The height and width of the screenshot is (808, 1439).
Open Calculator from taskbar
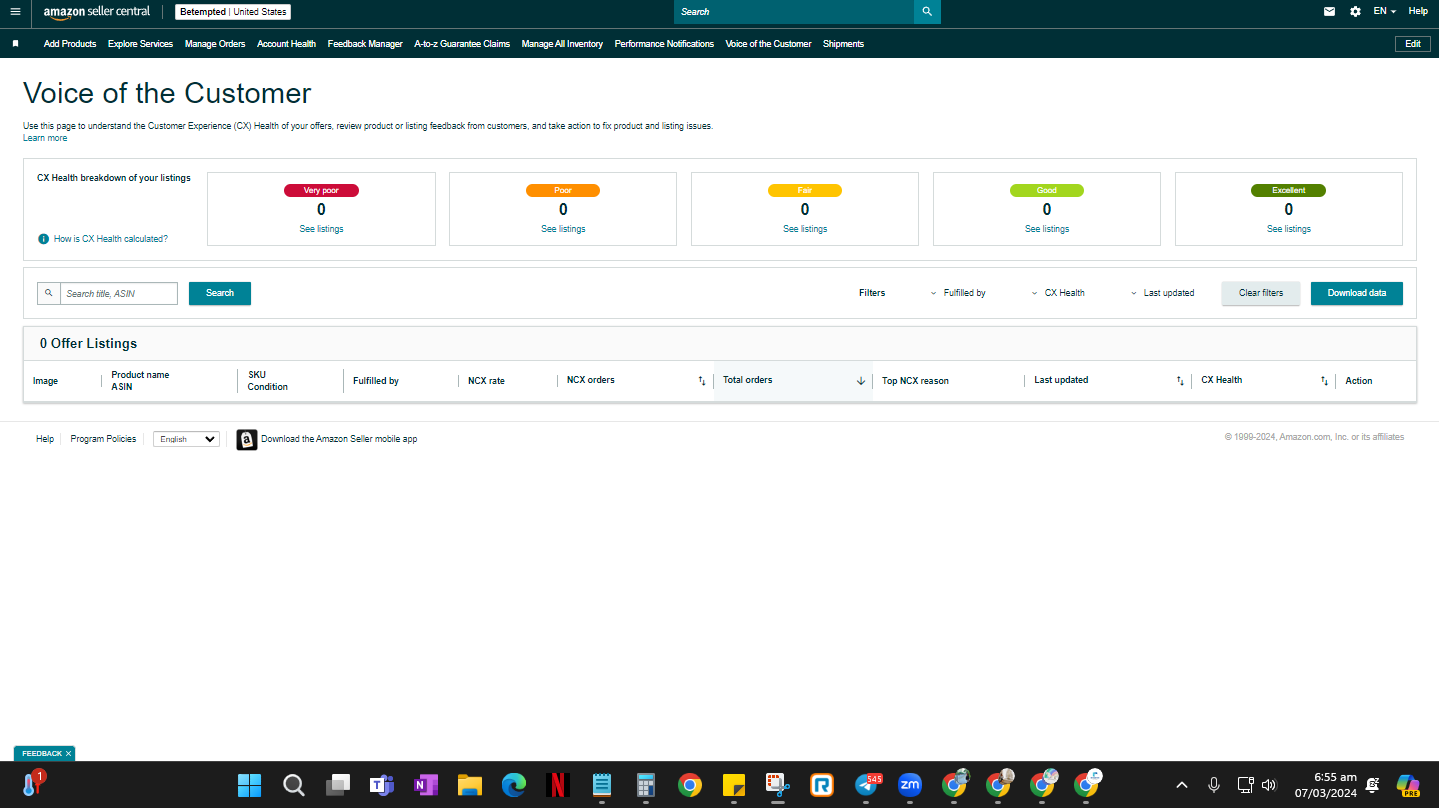646,785
